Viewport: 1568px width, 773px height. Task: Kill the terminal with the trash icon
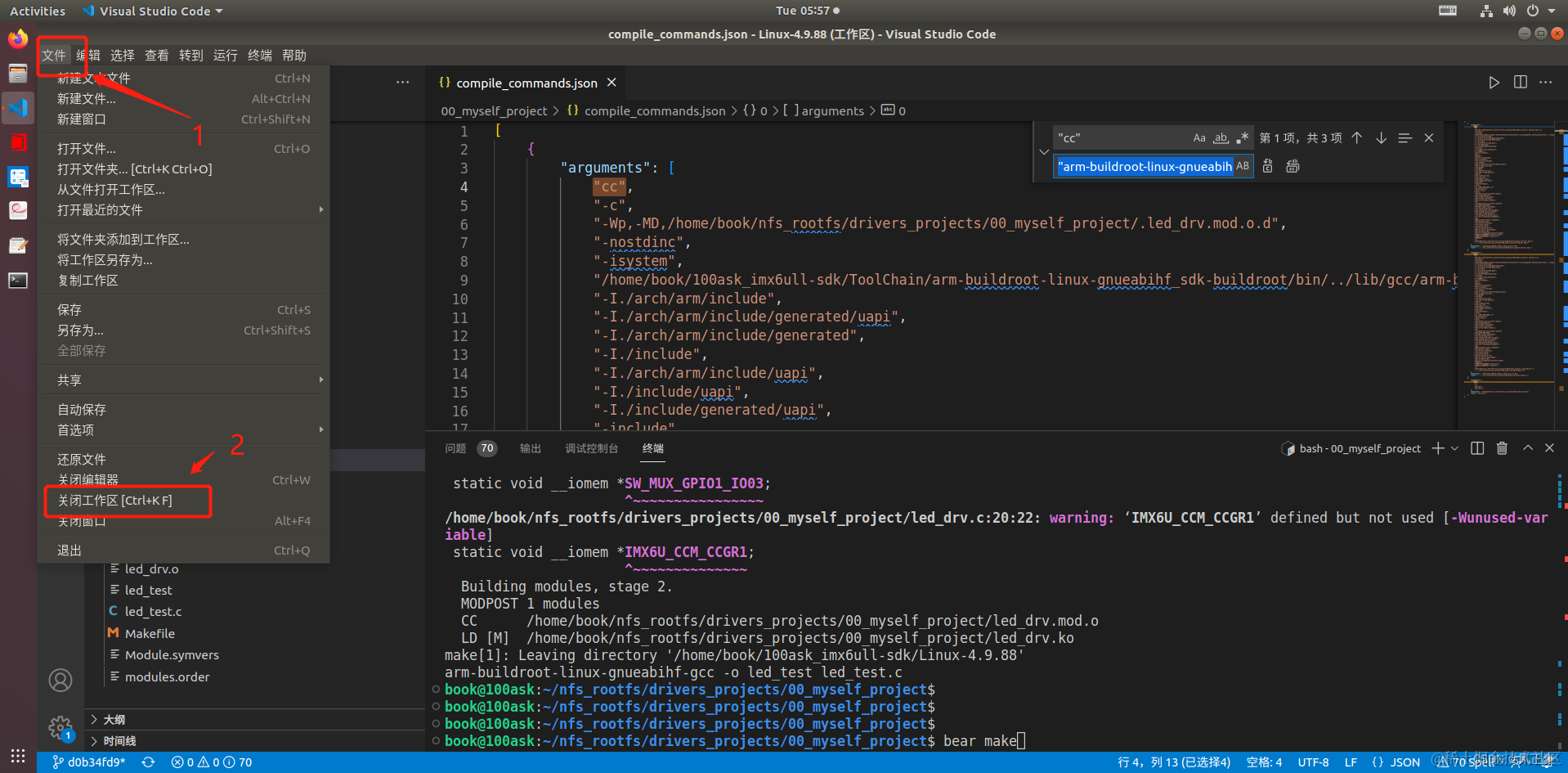1502,448
